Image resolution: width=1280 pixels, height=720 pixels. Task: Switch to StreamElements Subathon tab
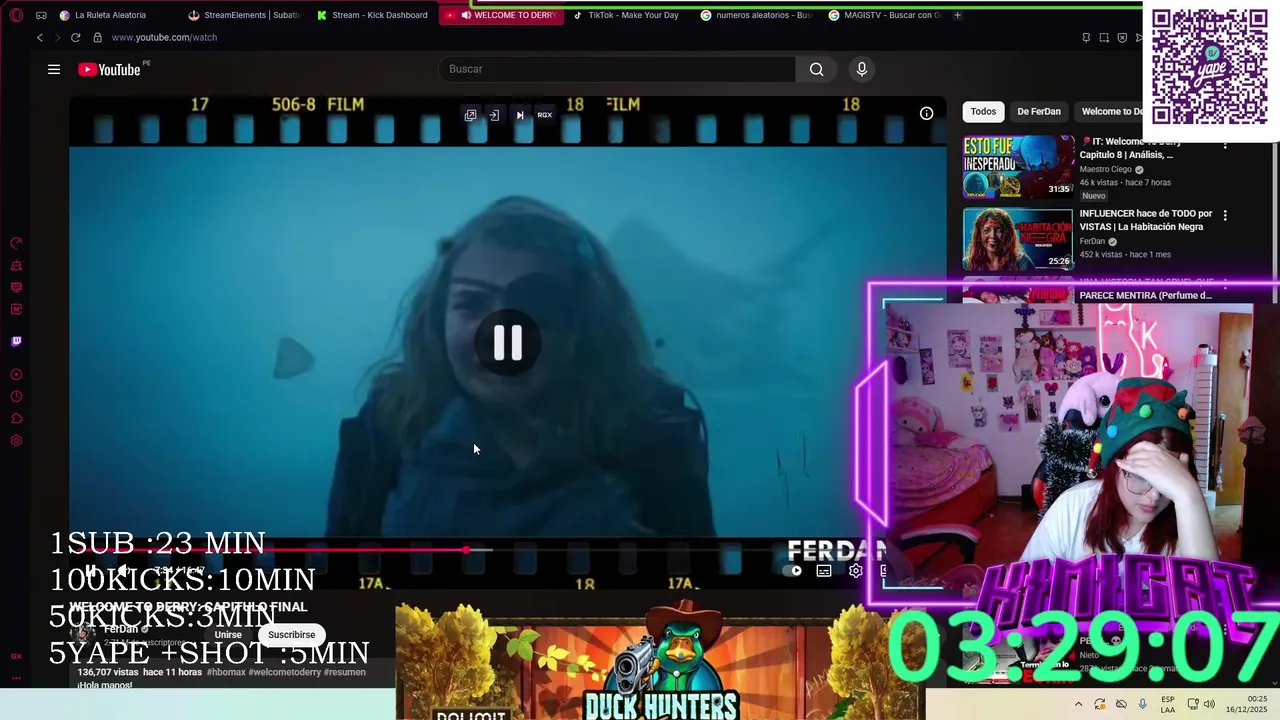tap(244, 15)
